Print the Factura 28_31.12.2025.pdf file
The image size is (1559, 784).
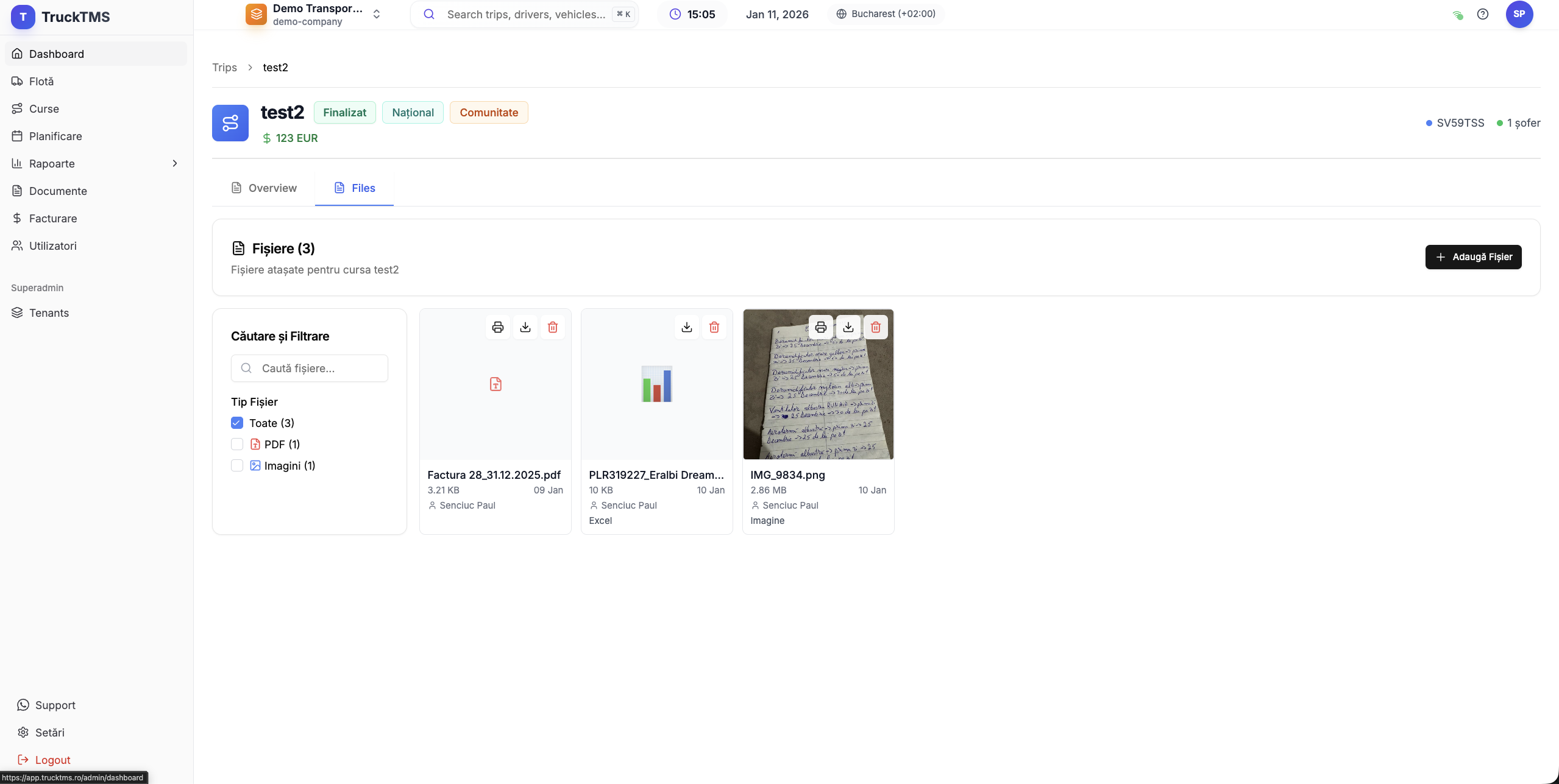pos(497,327)
